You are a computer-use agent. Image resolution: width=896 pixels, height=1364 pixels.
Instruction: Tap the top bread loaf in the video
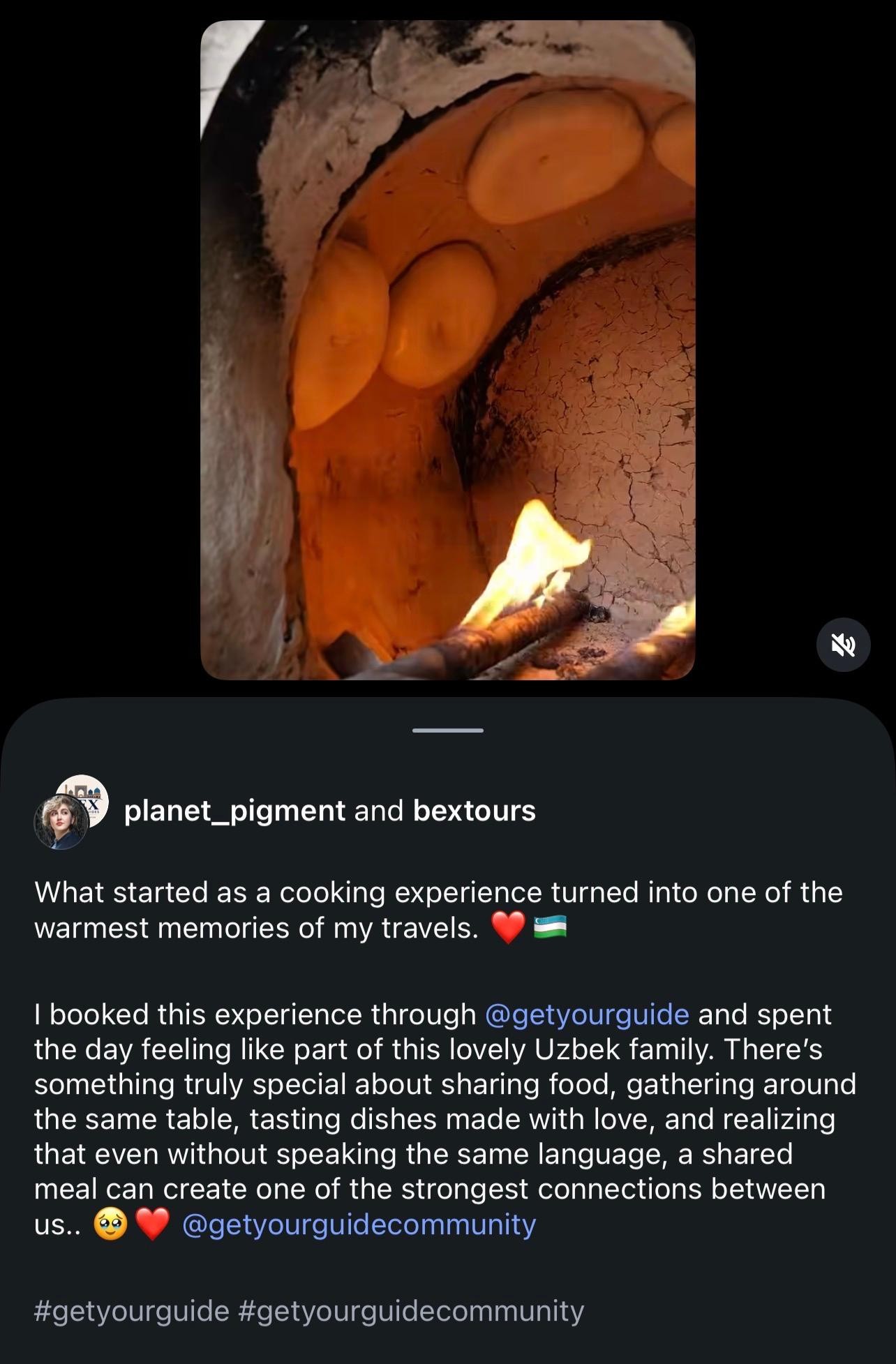tap(555, 160)
